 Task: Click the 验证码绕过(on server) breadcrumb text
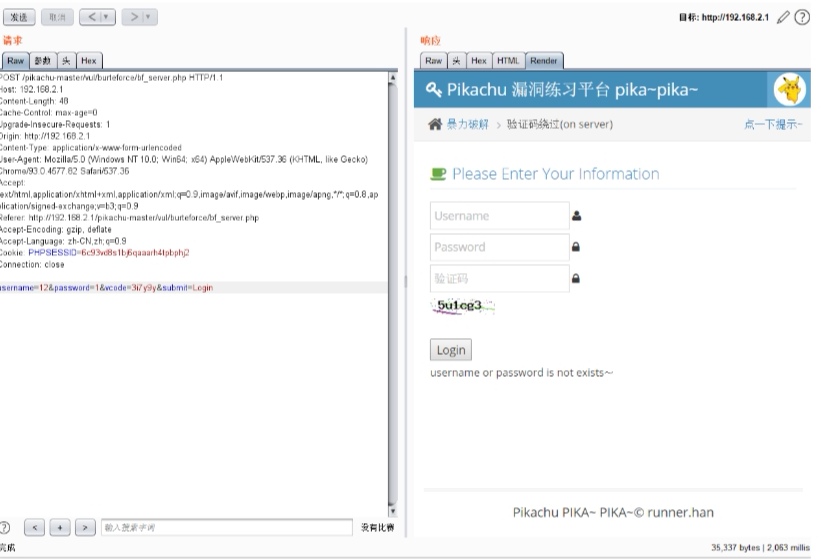[x=560, y=124]
